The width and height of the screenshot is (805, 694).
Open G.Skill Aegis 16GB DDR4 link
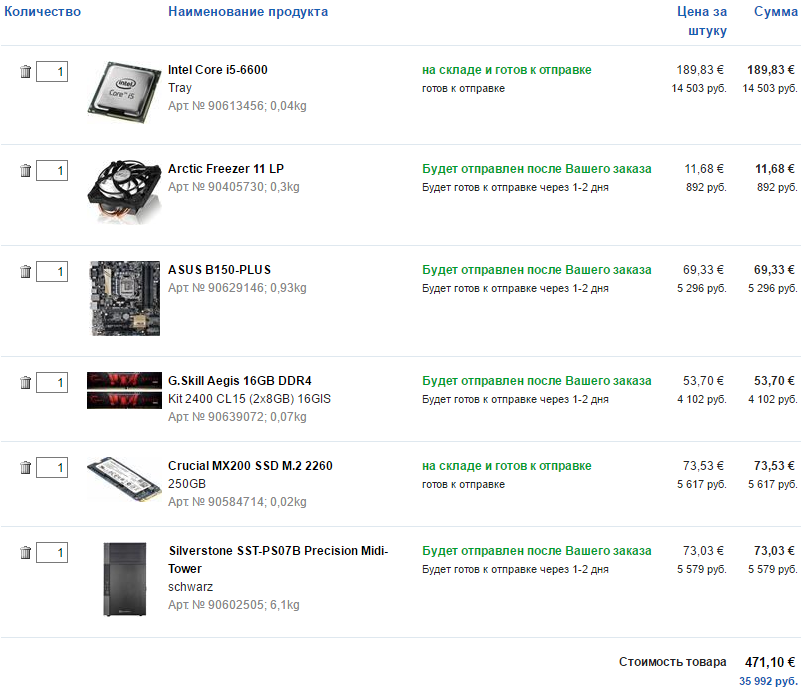pos(240,381)
